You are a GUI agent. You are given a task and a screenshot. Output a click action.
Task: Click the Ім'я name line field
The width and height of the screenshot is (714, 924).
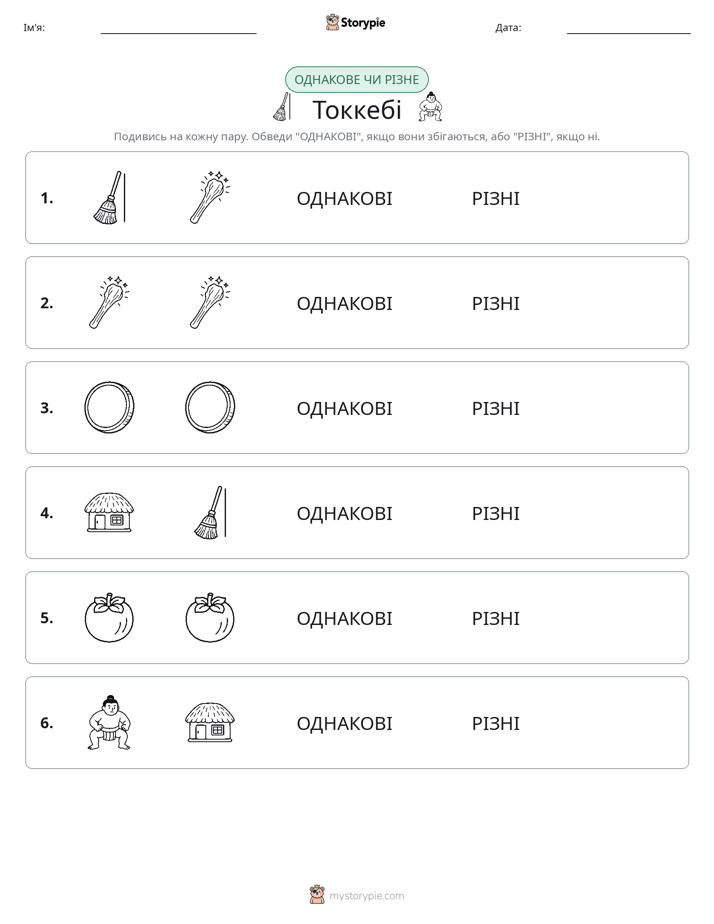point(178,28)
